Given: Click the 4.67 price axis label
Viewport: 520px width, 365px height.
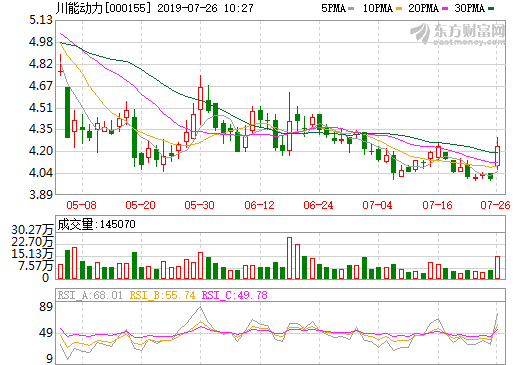Looking at the screenshot, I should click(x=41, y=86).
